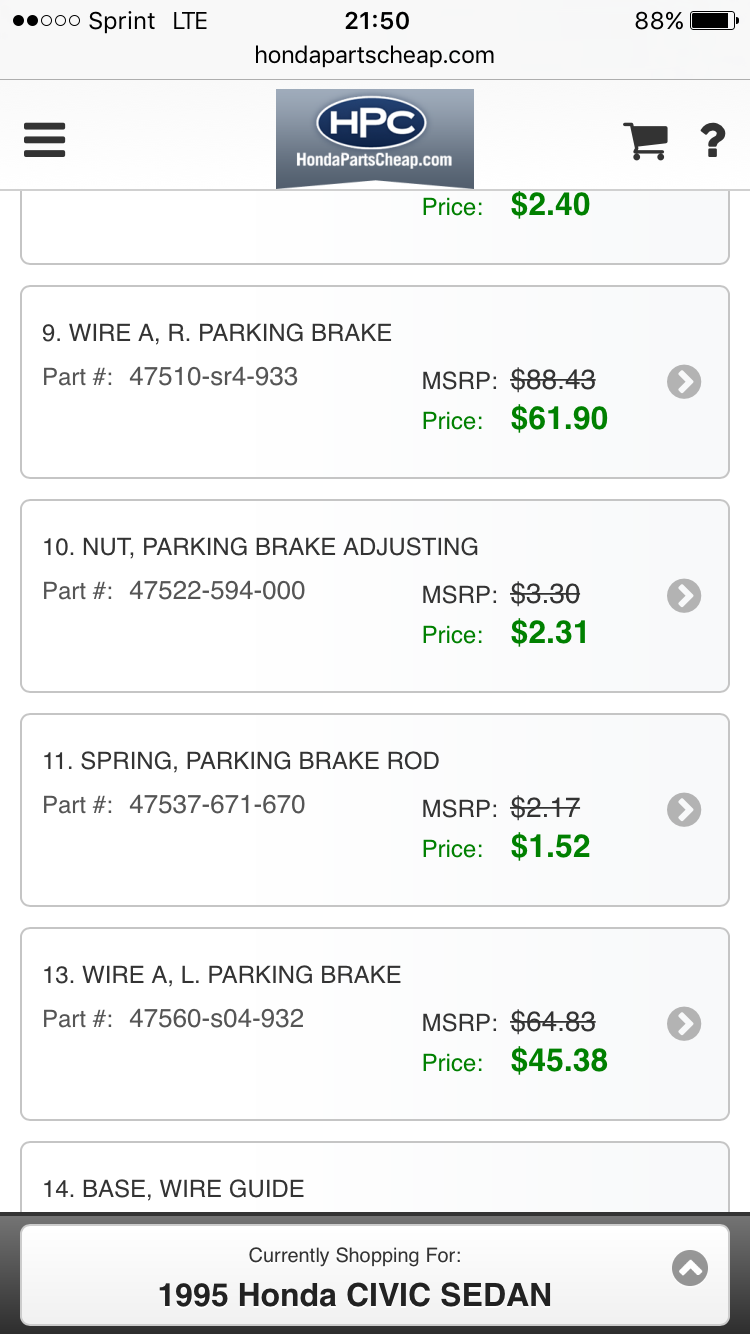This screenshot has width=750, height=1334.
Task: Tap the HondaPartsCheap.com HPC logo
Action: point(374,136)
